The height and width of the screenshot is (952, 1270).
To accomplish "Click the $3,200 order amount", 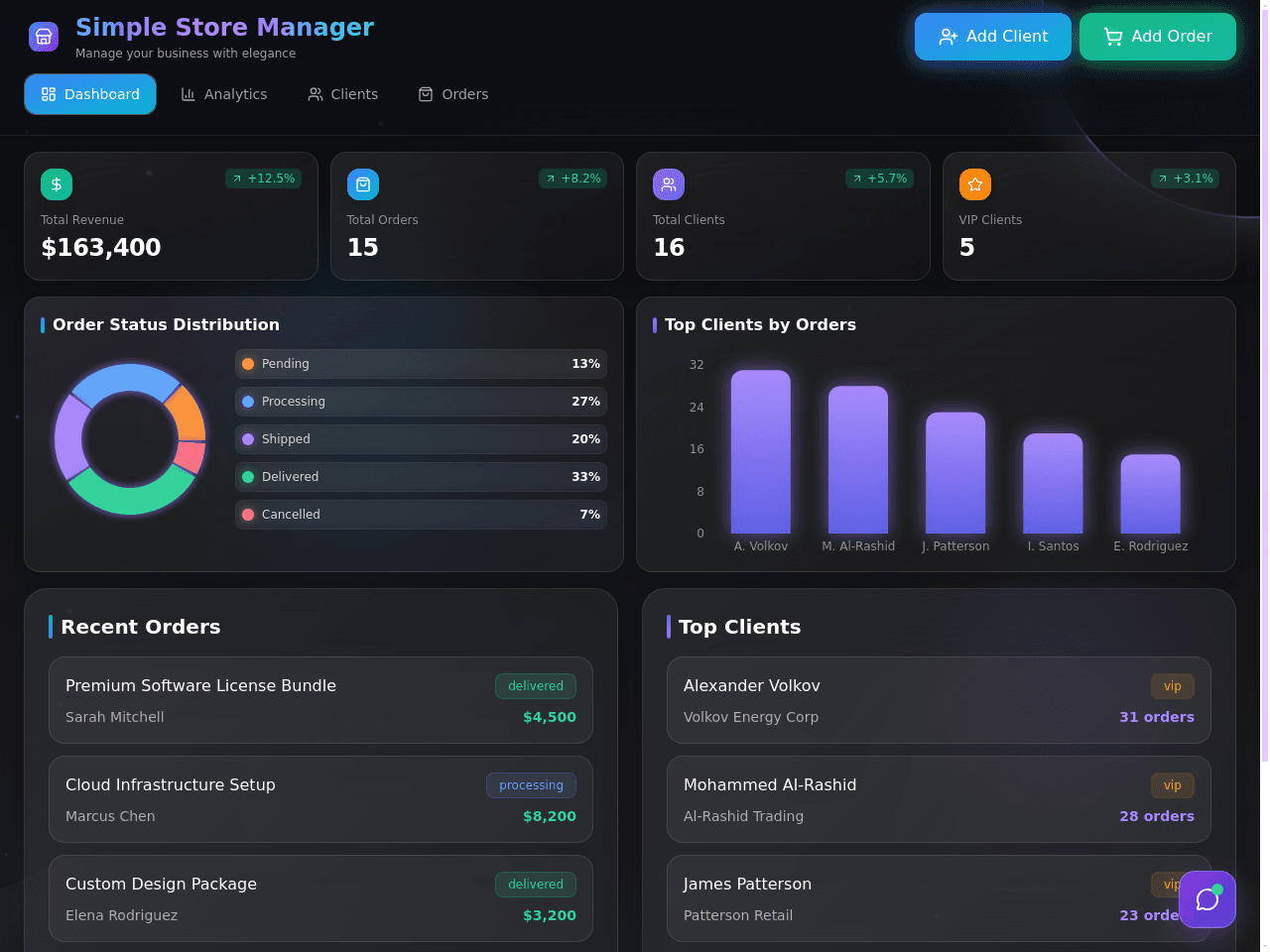I will coord(550,915).
